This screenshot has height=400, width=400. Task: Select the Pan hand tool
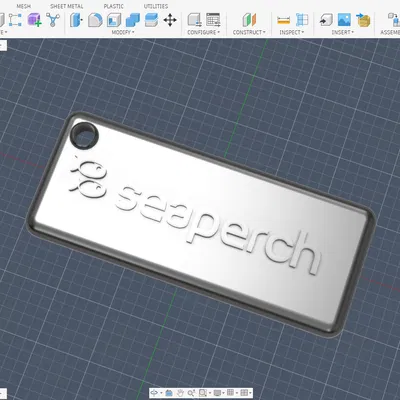[x=180, y=393]
